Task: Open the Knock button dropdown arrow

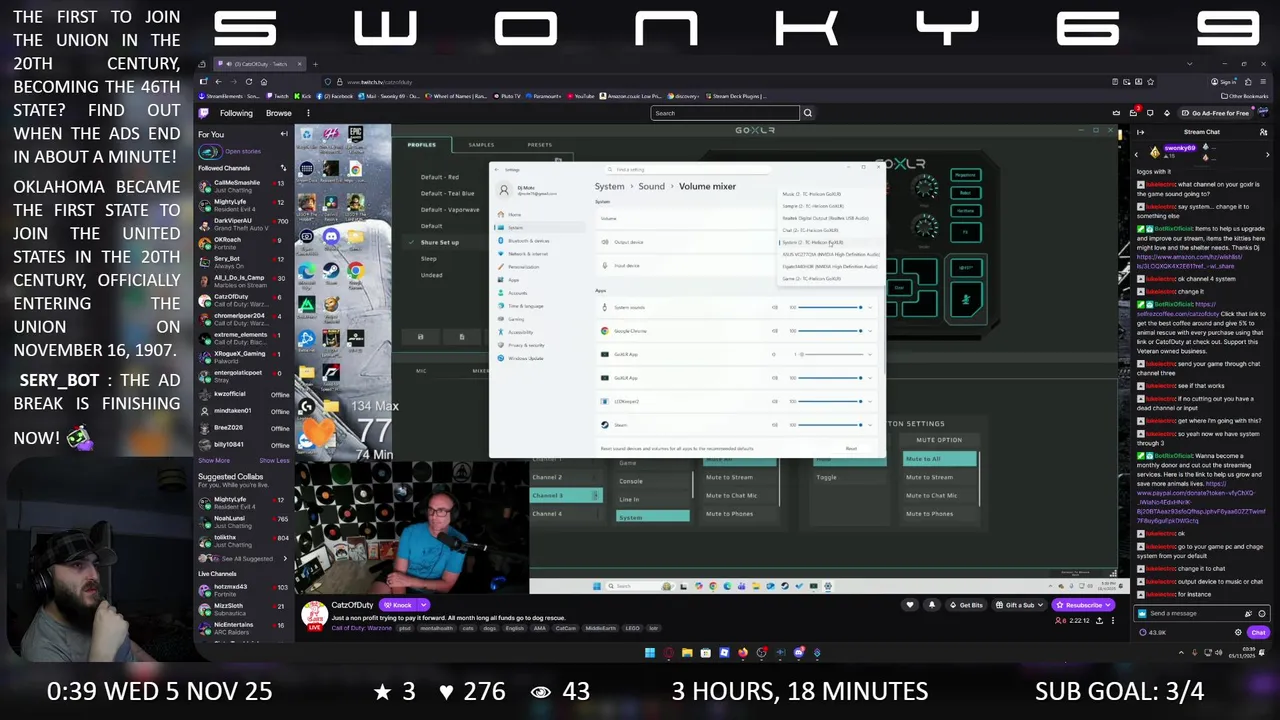Action: tap(424, 605)
